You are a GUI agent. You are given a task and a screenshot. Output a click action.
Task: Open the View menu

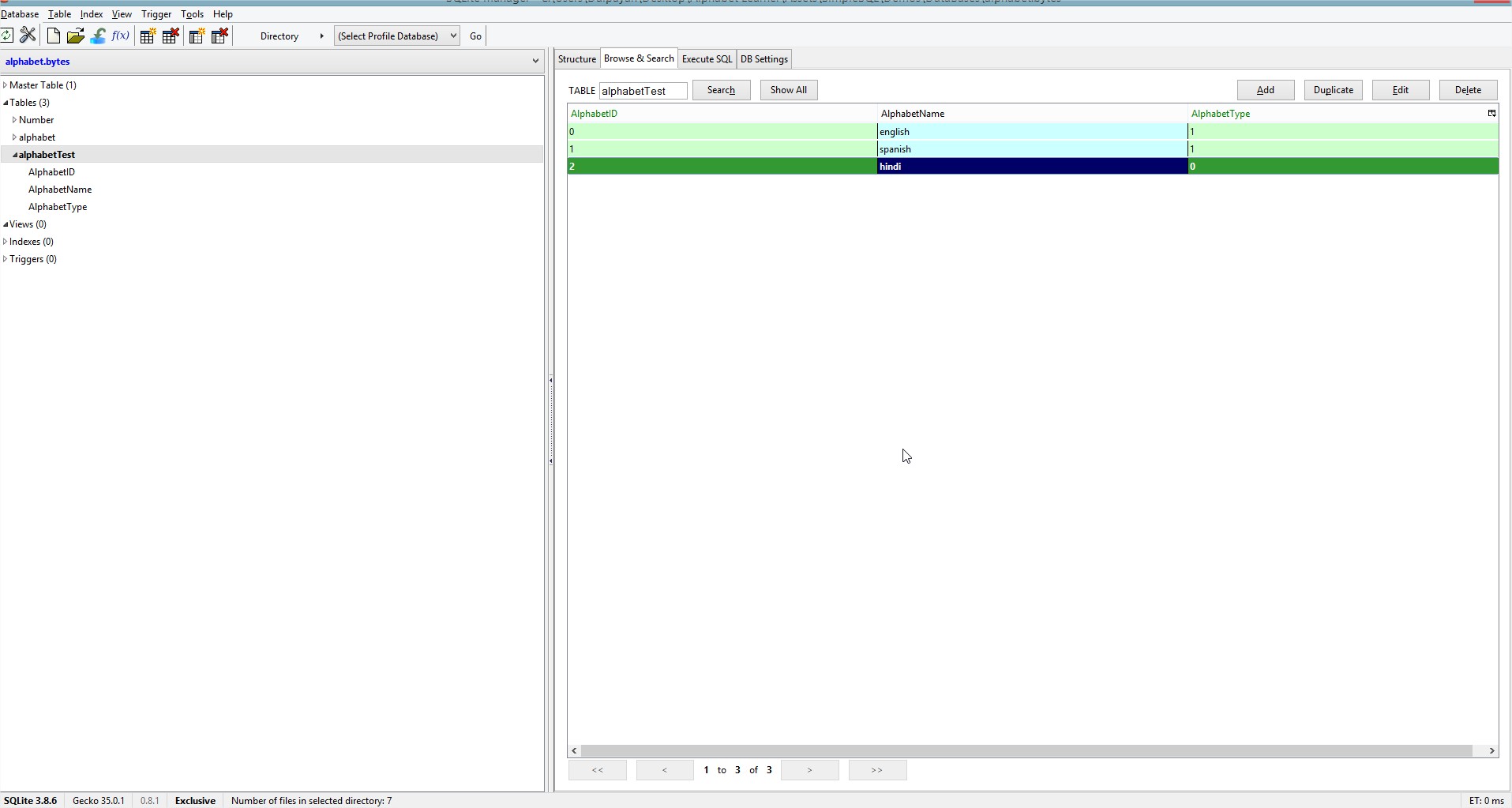pyautogui.click(x=122, y=14)
